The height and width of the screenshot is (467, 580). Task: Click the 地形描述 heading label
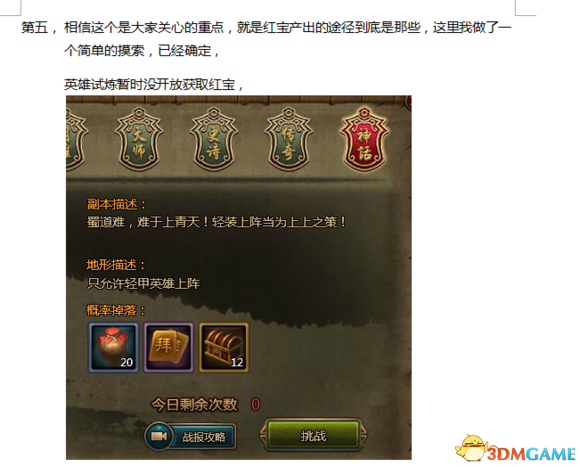pyautogui.click(x=116, y=265)
